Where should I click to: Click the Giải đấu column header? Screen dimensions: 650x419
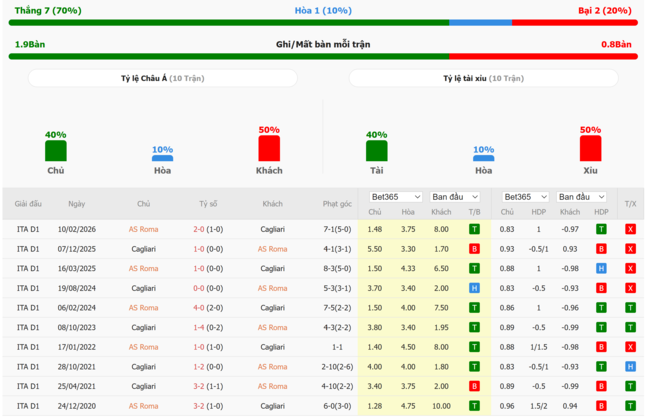click(x=28, y=204)
